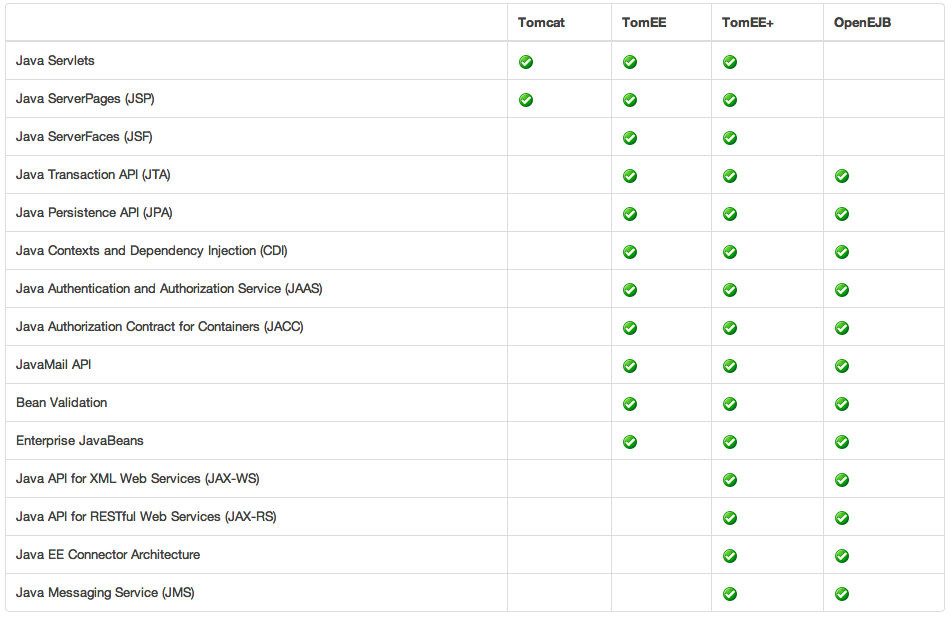Viewport: 951px width, 617px height.
Task: Click TomEE checkmark for Enterprise JavaBeans
Action: click(630, 442)
